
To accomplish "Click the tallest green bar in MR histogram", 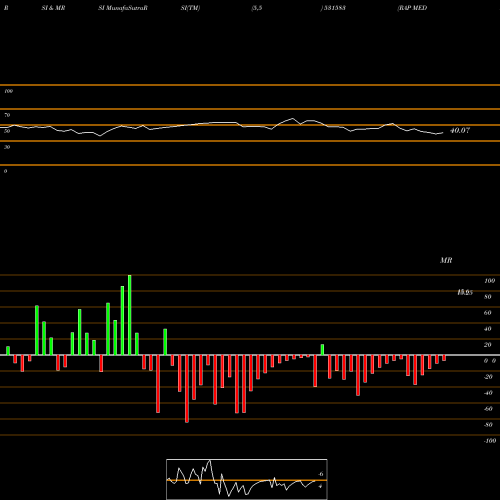I will (x=130, y=315).
